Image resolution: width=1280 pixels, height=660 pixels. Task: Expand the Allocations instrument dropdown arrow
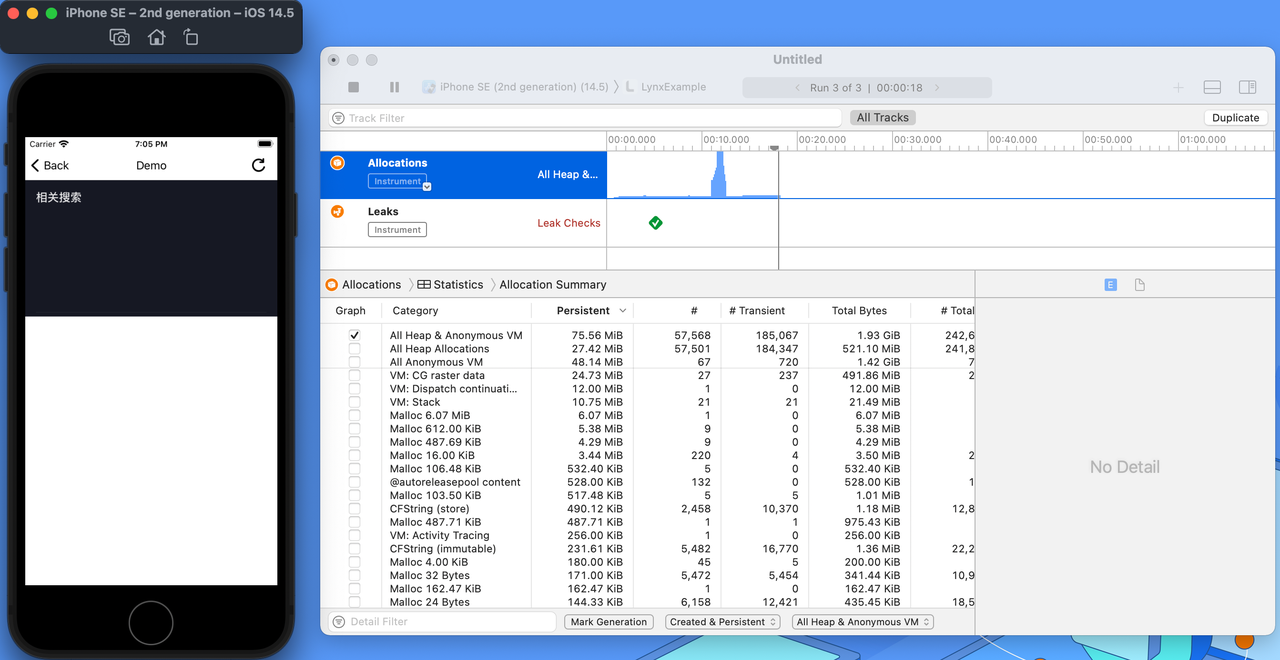(x=427, y=186)
